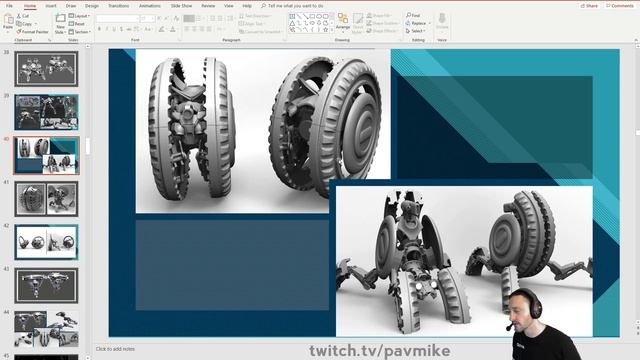Click Convert to SmartArt
The image size is (640, 360).
[x=261, y=31]
